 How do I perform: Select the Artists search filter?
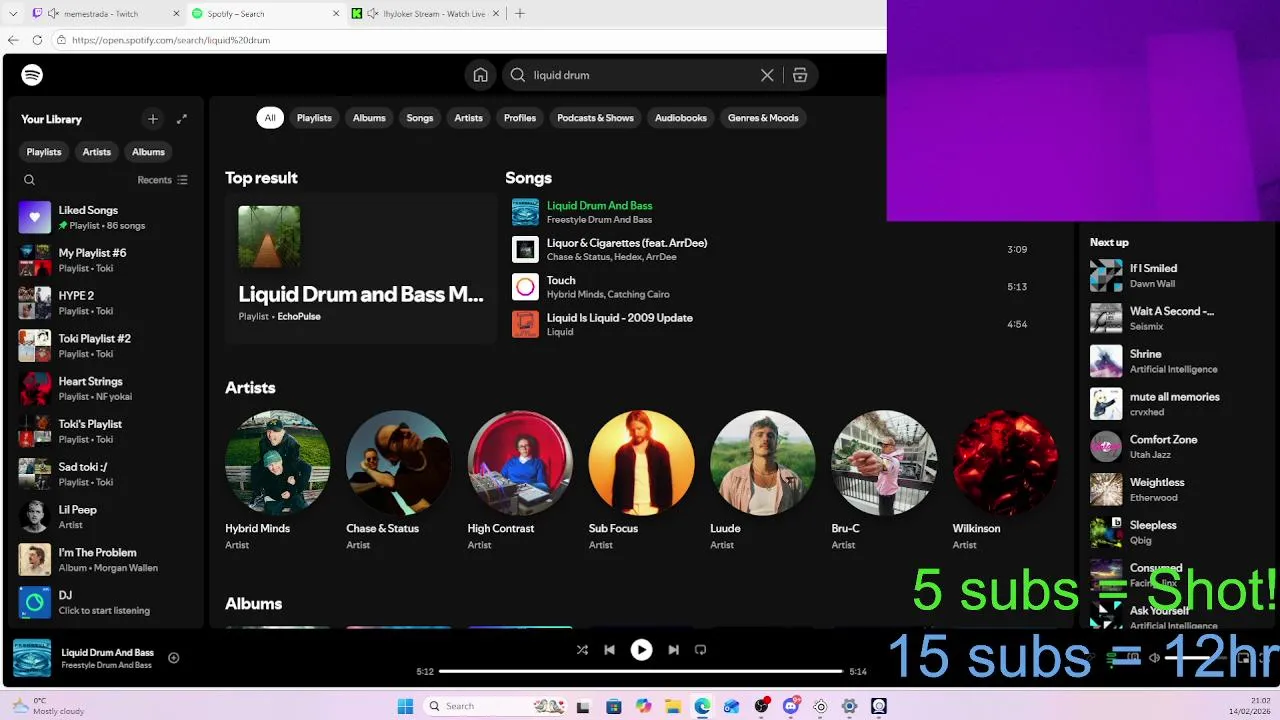tap(468, 118)
